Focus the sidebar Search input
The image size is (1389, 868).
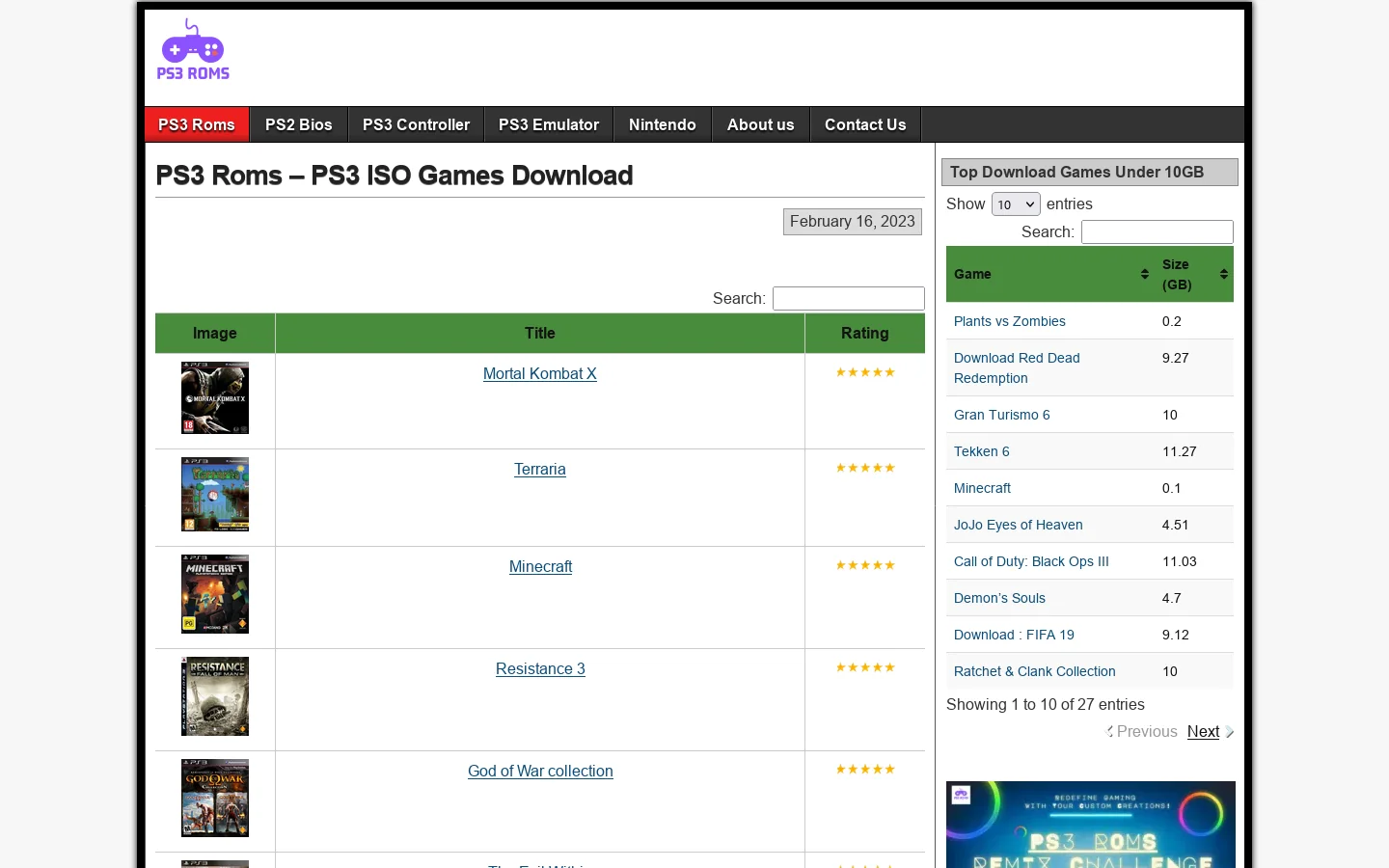[x=1157, y=231]
